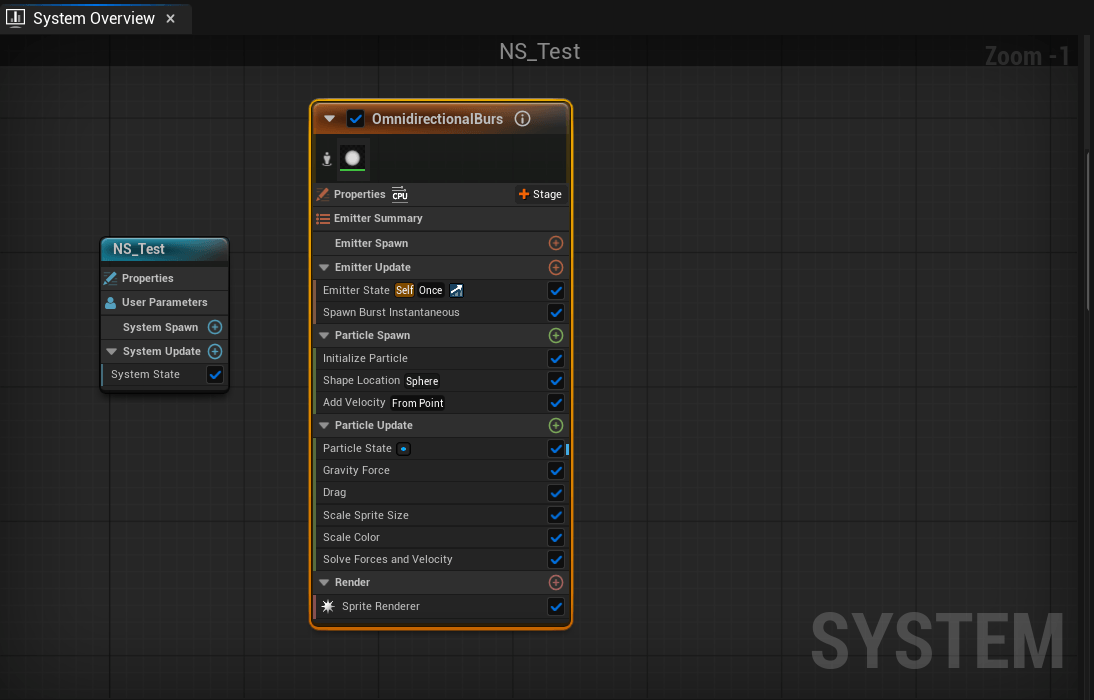This screenshot has width=1094, height=700.
Task: Add a module to Particle Update
Action: point(556,426)
